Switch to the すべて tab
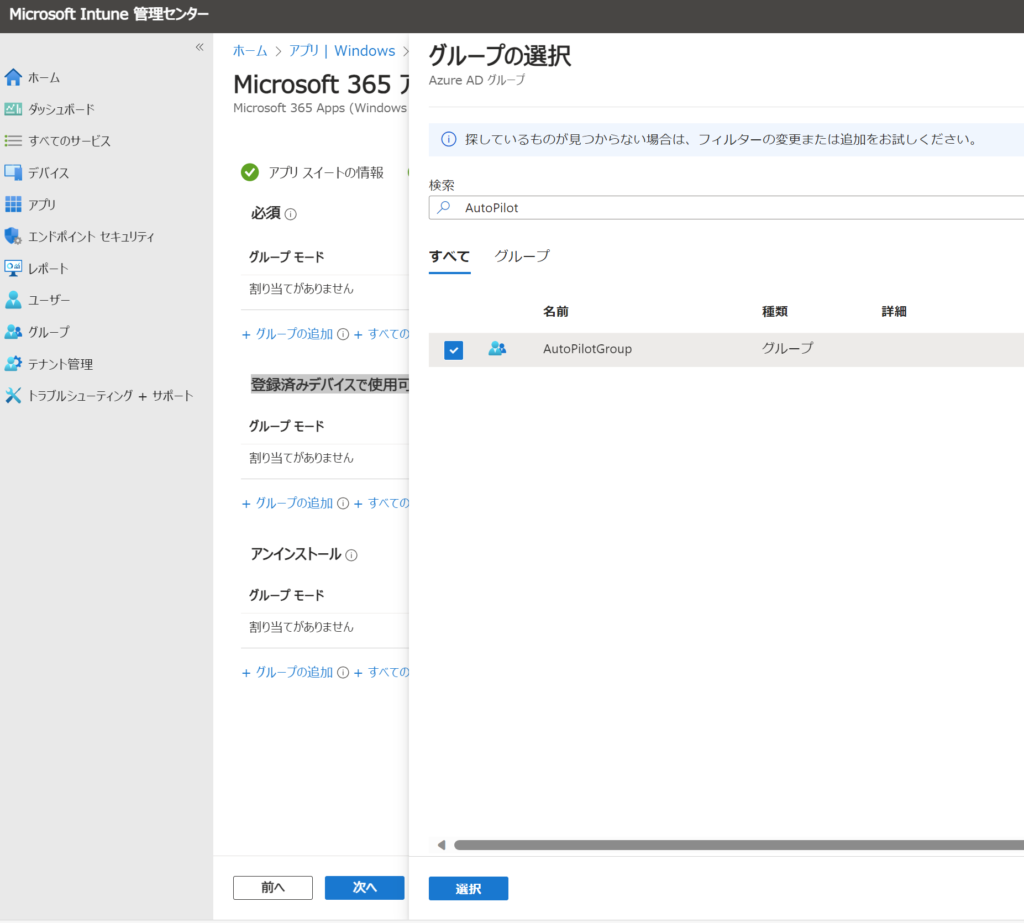The width and height of the screenshot is (1024, 923). [x=449, y=257]
